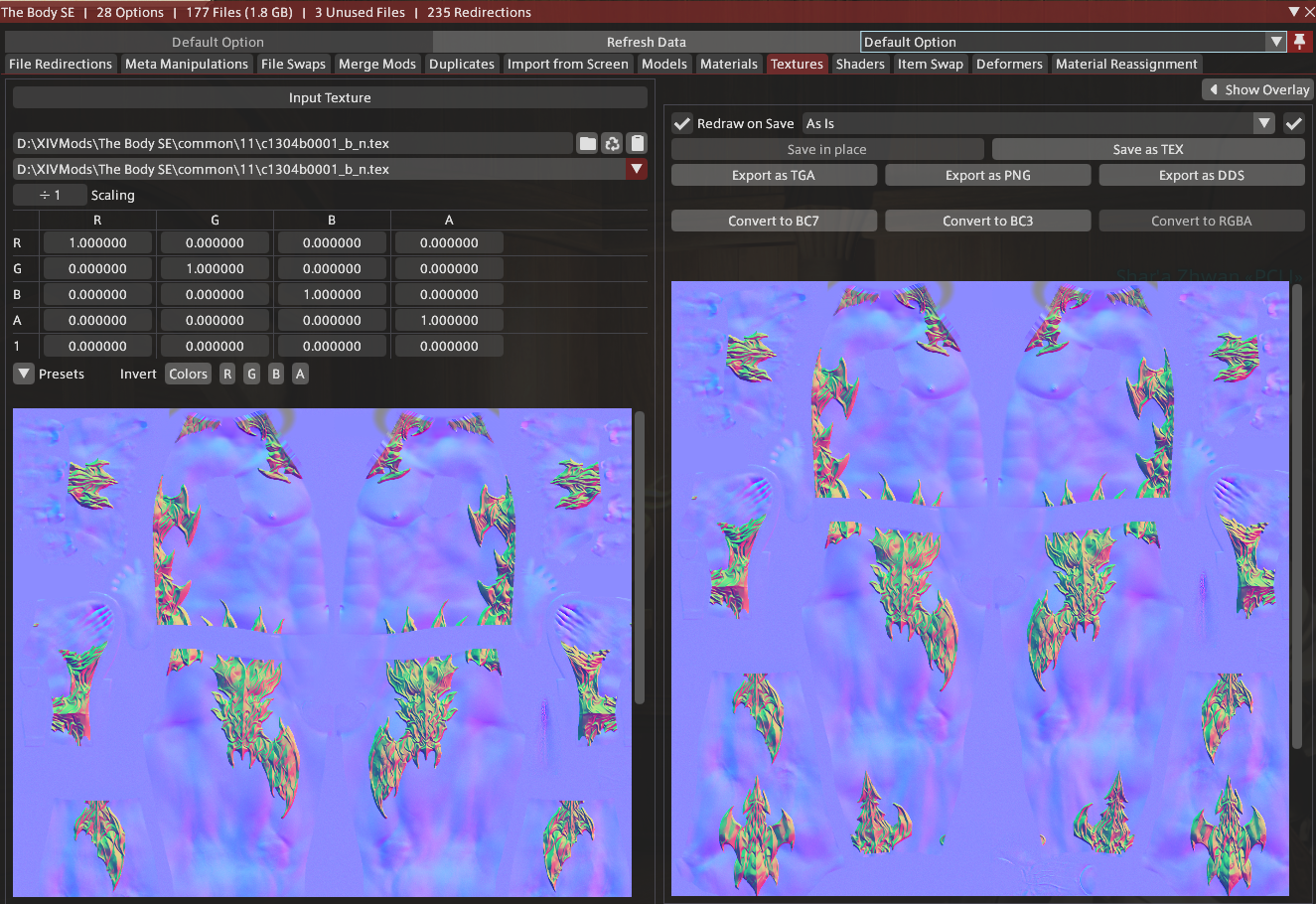Image resolution: width=1316 pixels, height=904 pixels.
Task: Expand the red texture path dropdown arrow
Action: tap(637, 169)
